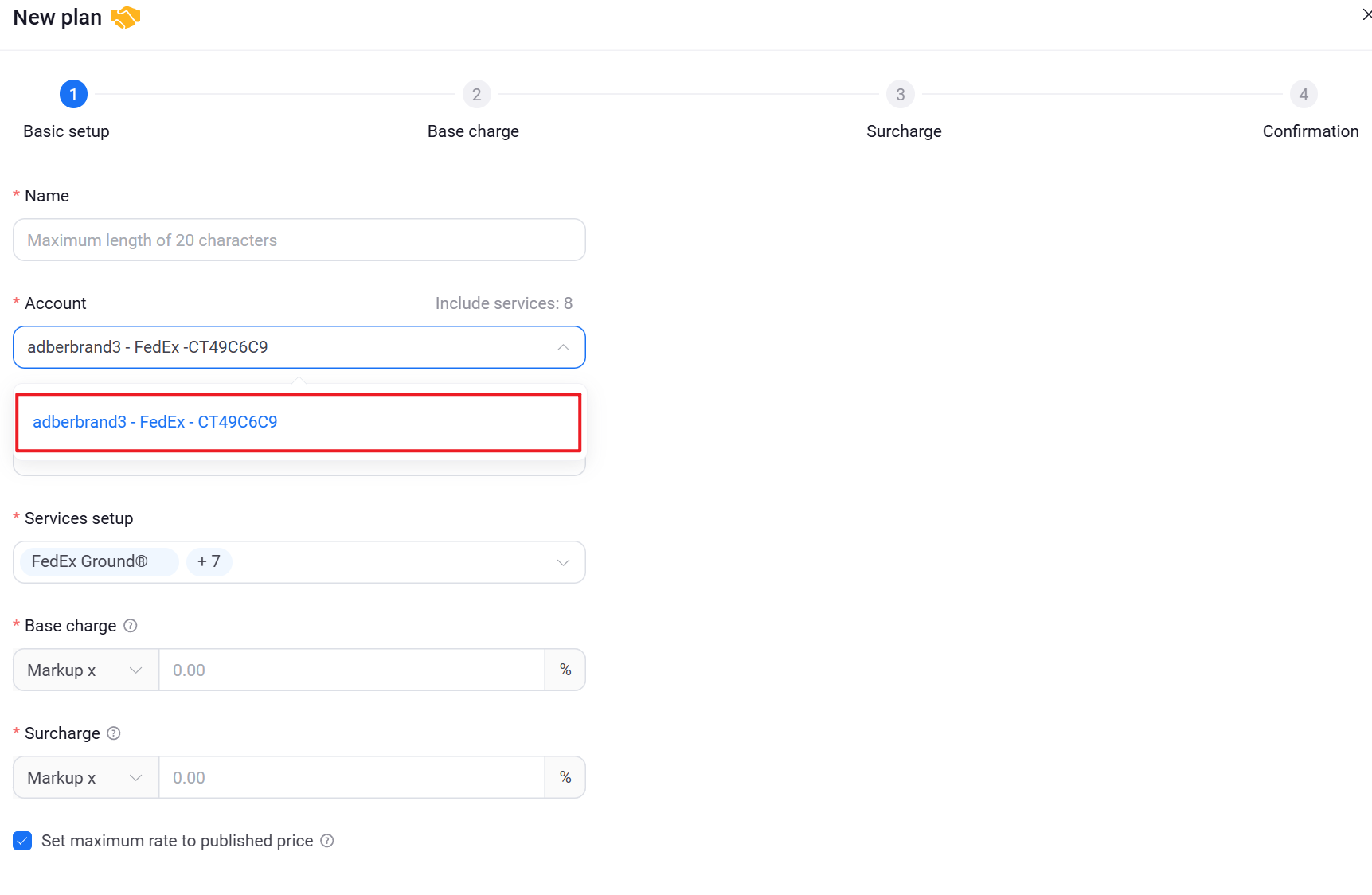Viewport: 1372px width, 895px height.
Task: Click the Surcharge help question icon
Action: [114, 733]
